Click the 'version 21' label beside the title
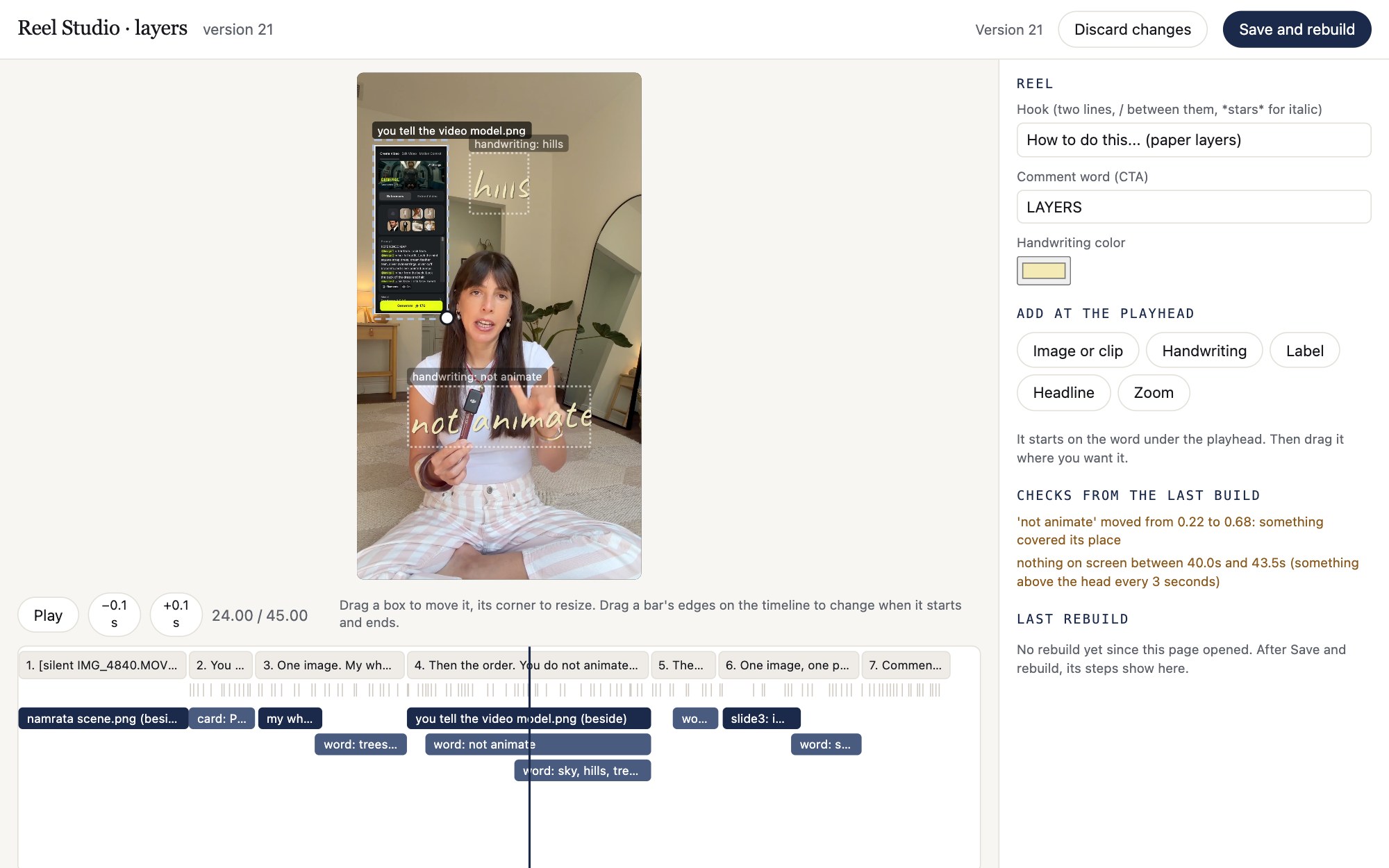 238,30
